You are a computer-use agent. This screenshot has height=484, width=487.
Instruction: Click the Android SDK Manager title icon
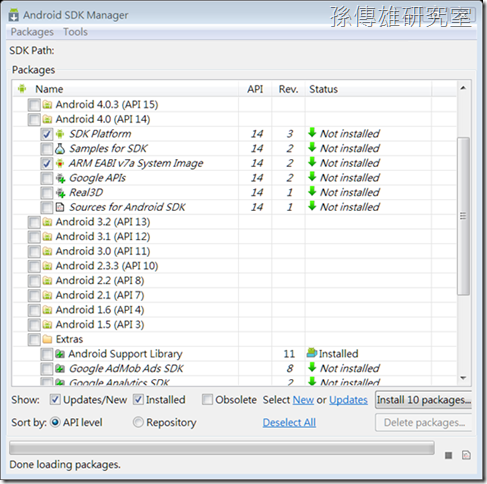pyautogui.click(x=14, y=16)
